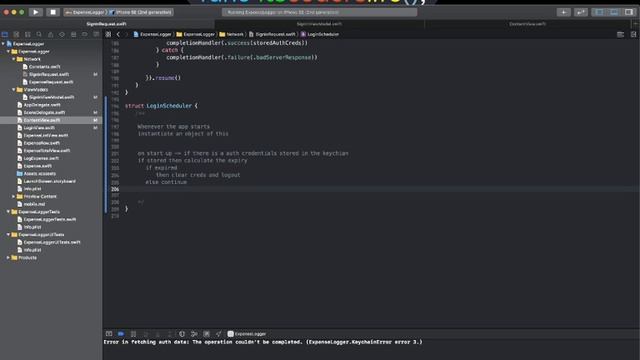Collapse the ViewModels folder

click(x=13, y=90)
